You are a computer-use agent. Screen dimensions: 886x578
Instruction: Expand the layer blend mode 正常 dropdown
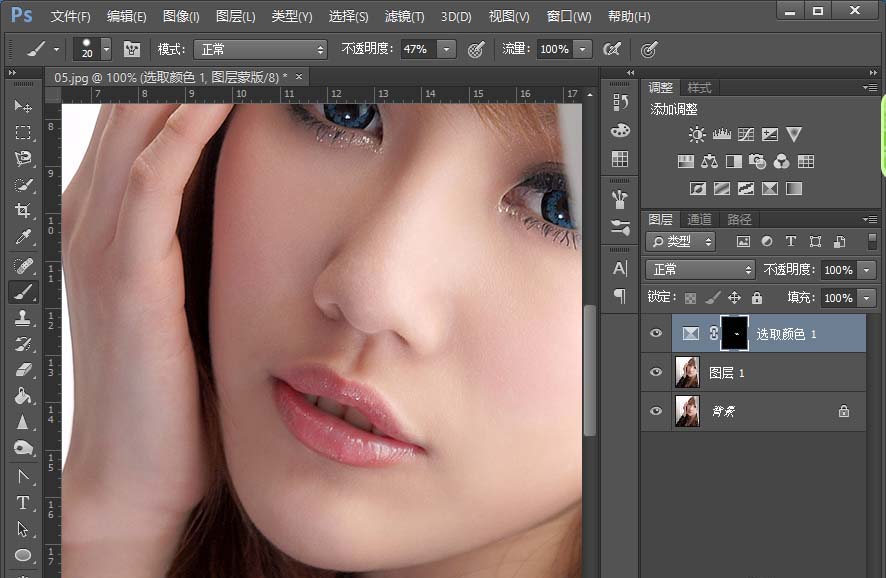pyautogui.click(x=700, y=270)
